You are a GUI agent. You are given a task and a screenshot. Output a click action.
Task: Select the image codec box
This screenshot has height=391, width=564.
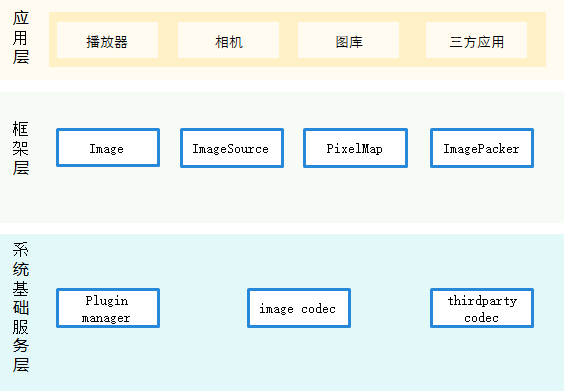(x=299, y=308)
